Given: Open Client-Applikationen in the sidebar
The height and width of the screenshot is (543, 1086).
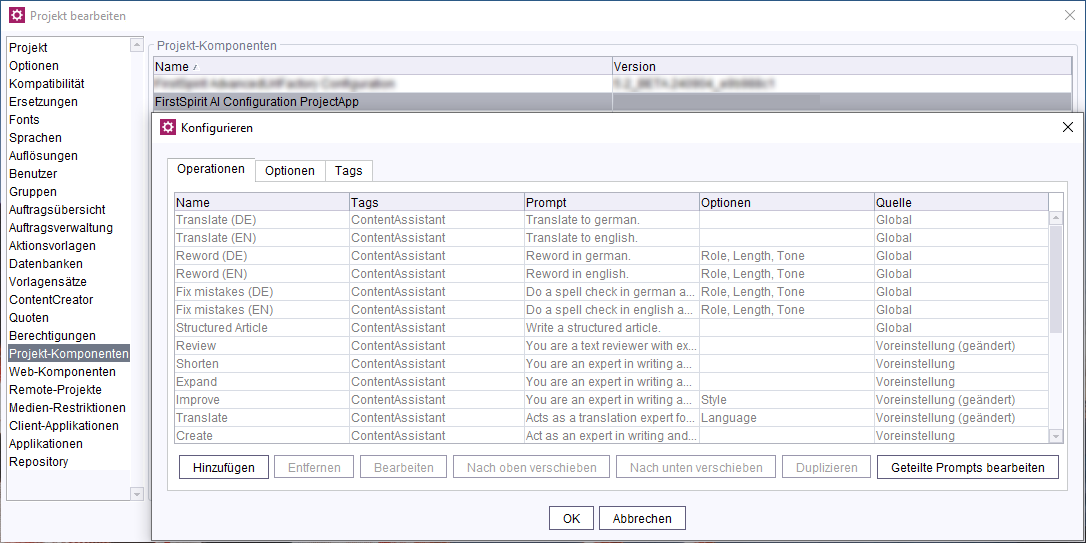Looking at the screenshot, I should click(69, 426).
